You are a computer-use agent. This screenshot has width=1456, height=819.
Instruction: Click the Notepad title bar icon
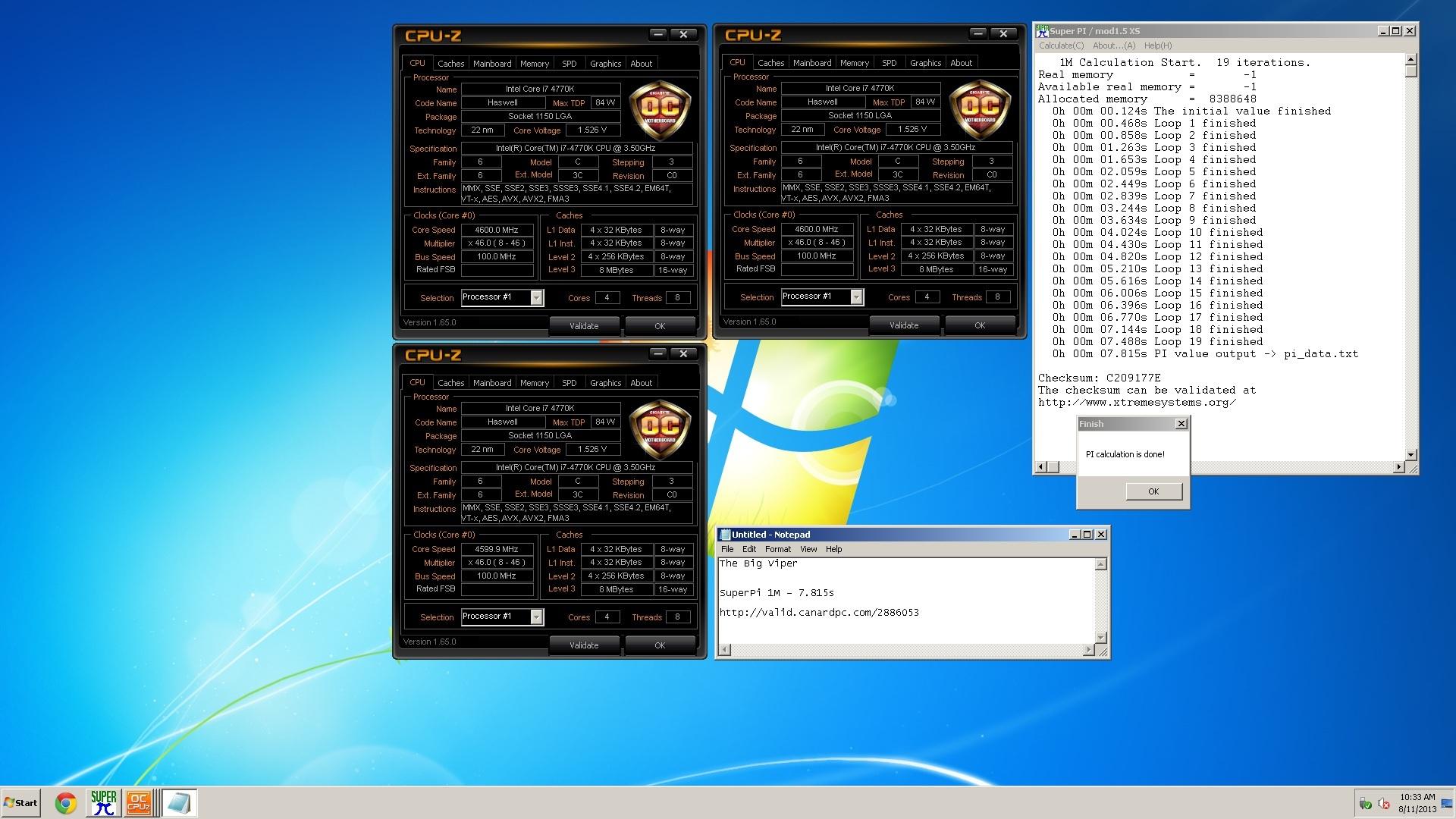[x=725, y=535]
